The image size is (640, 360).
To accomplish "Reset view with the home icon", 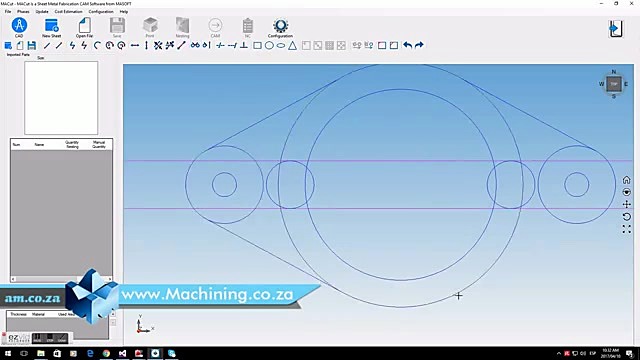I will coord(627,180).
